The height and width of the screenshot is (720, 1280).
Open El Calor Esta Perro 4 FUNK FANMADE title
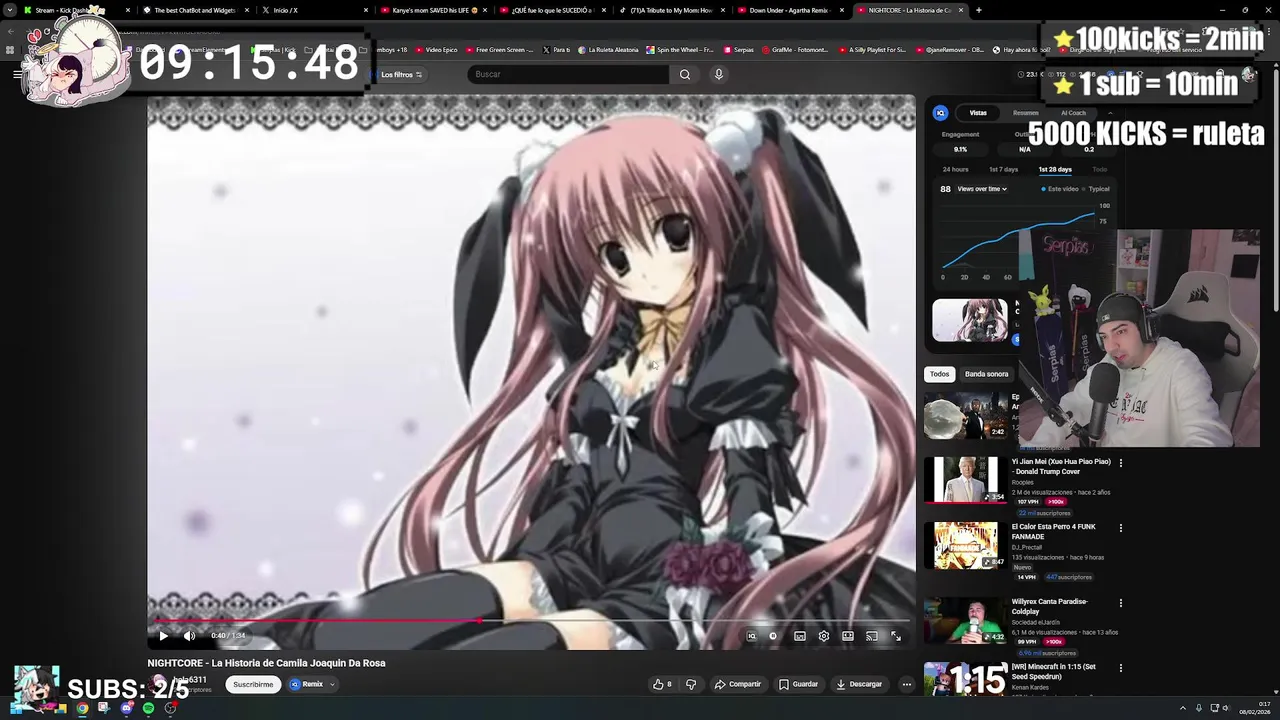(1053, 531)
